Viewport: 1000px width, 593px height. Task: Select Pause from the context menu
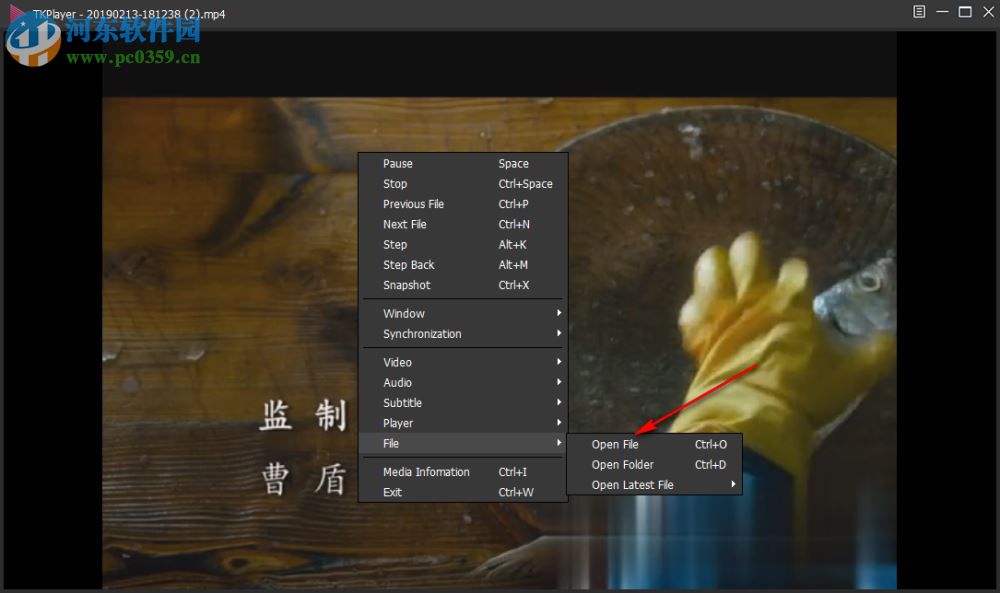(x=398, y=164)
